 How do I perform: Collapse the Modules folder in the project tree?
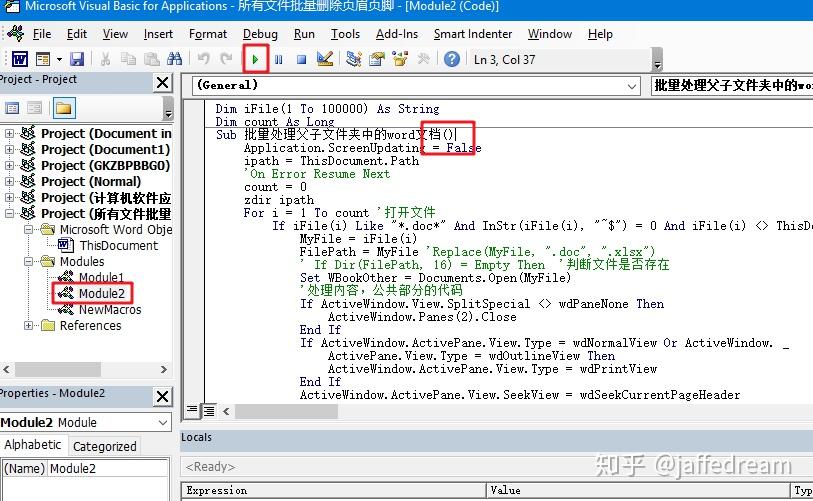pyautogui.click(x=29, y=261)
